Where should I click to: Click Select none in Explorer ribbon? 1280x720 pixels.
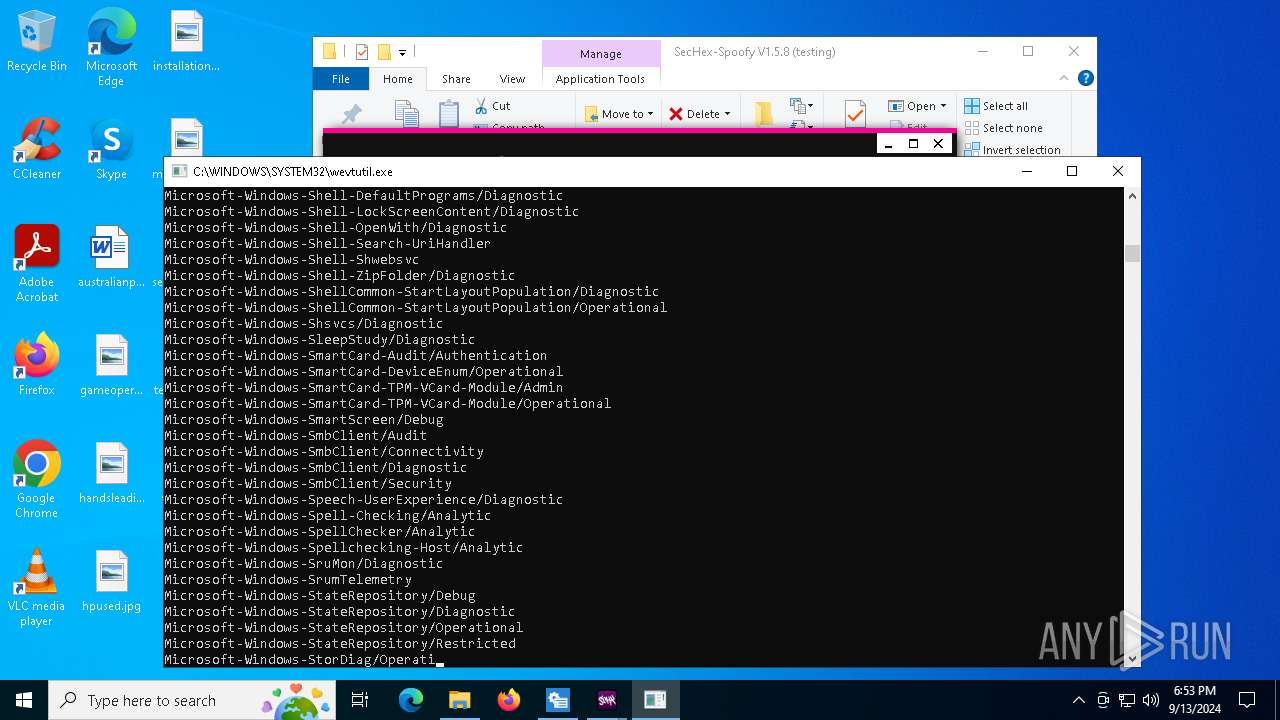(x=1003, y=128)
